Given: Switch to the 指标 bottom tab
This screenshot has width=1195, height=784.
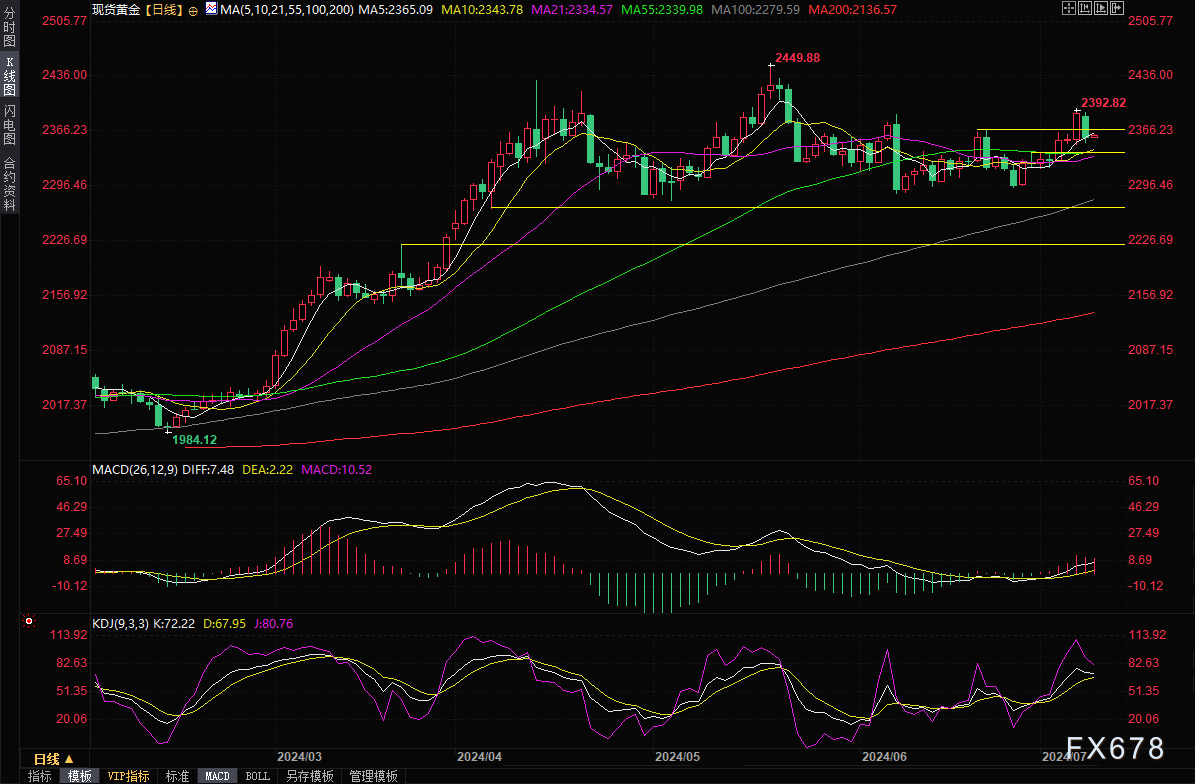Looking at the screenshot, I should coord(40,776).
